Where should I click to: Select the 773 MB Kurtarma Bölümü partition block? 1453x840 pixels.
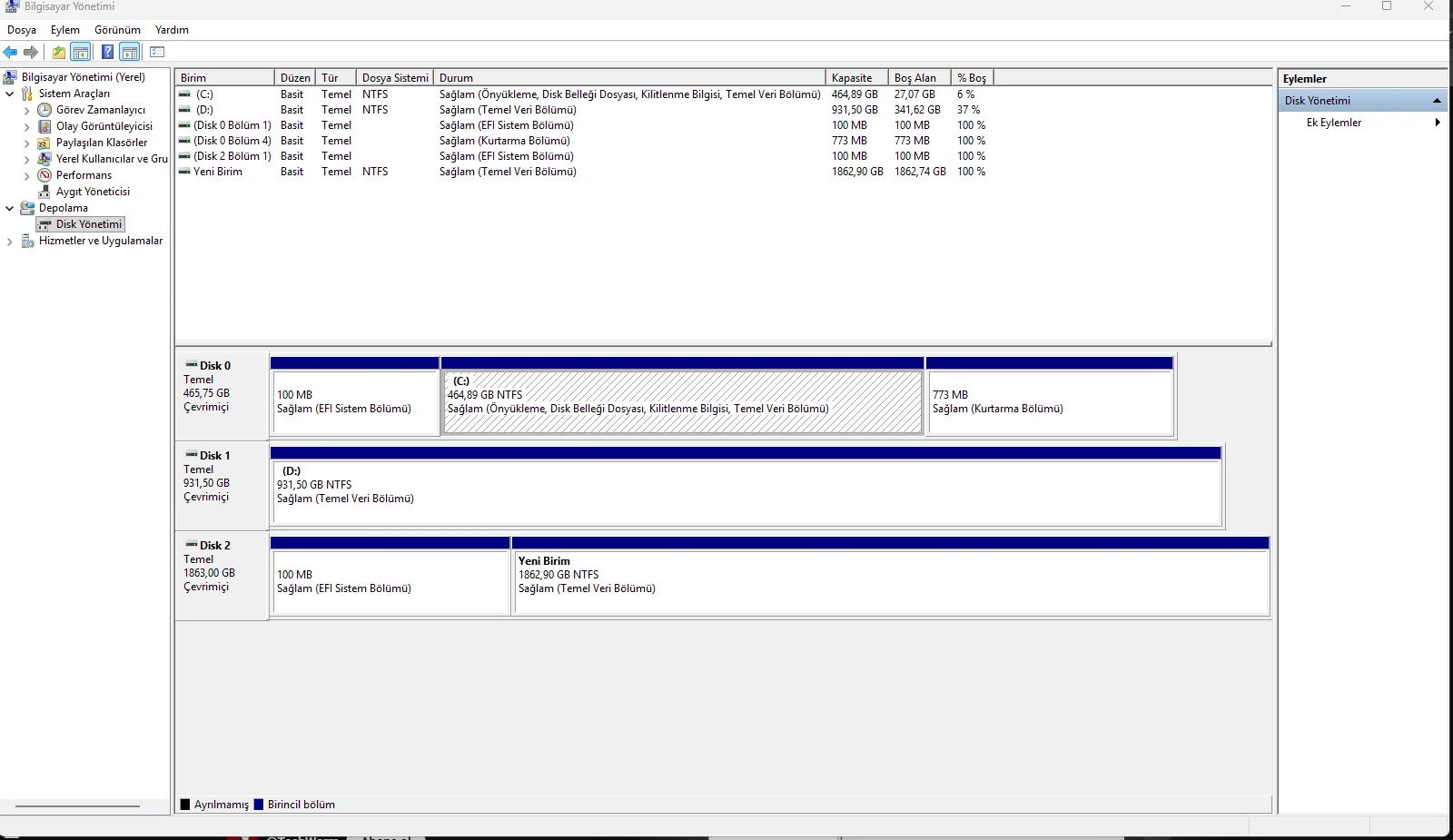tap(1050, 396)
